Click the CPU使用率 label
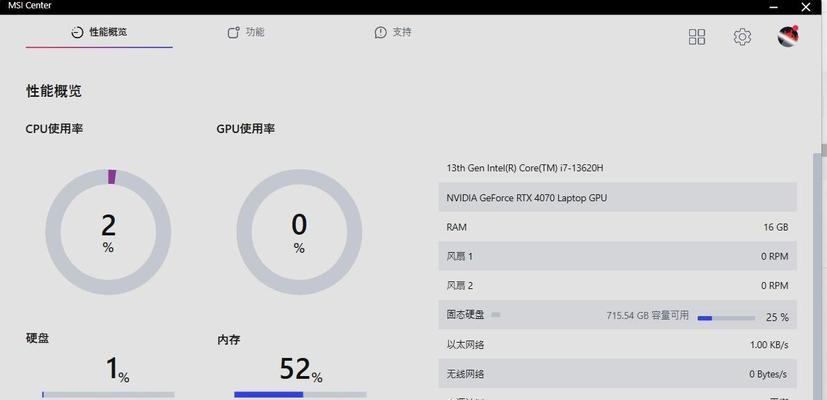The width and height of the screenshot is (827, 400). 54,129
